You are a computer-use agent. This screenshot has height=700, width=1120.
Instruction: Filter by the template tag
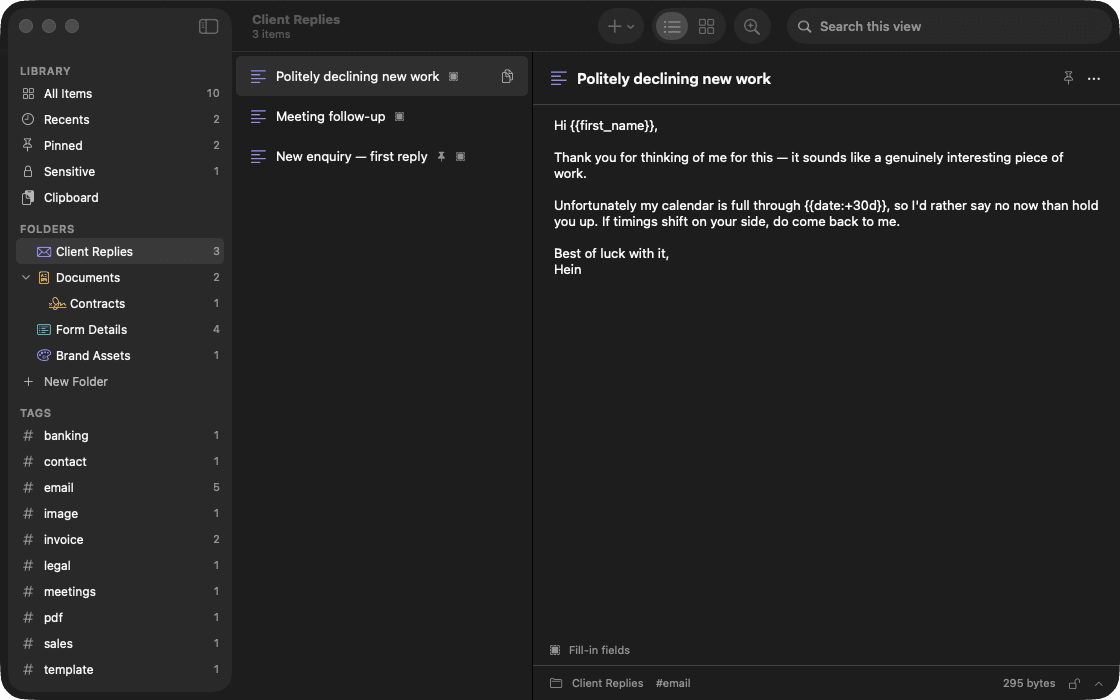pos(120,670)
